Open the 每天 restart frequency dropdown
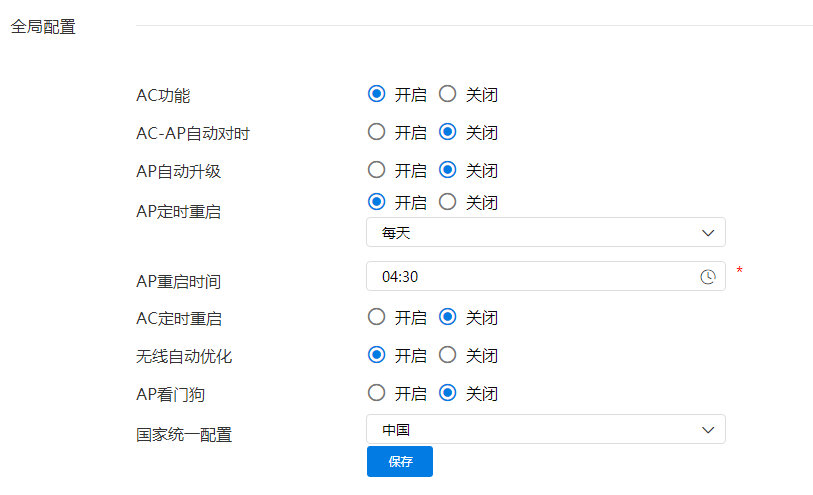 [545, 232]
